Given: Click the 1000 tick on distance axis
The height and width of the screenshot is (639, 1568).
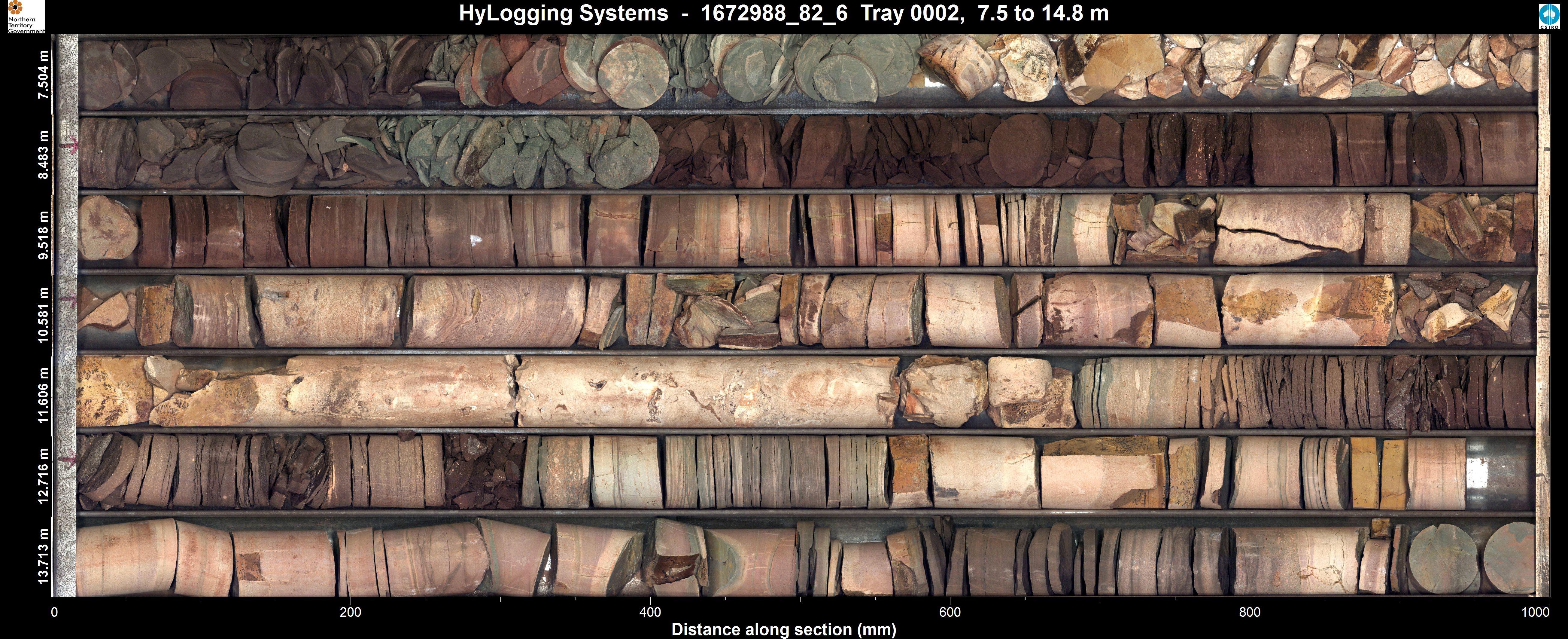Looking at the screenshot, I should pos(1535,612).
